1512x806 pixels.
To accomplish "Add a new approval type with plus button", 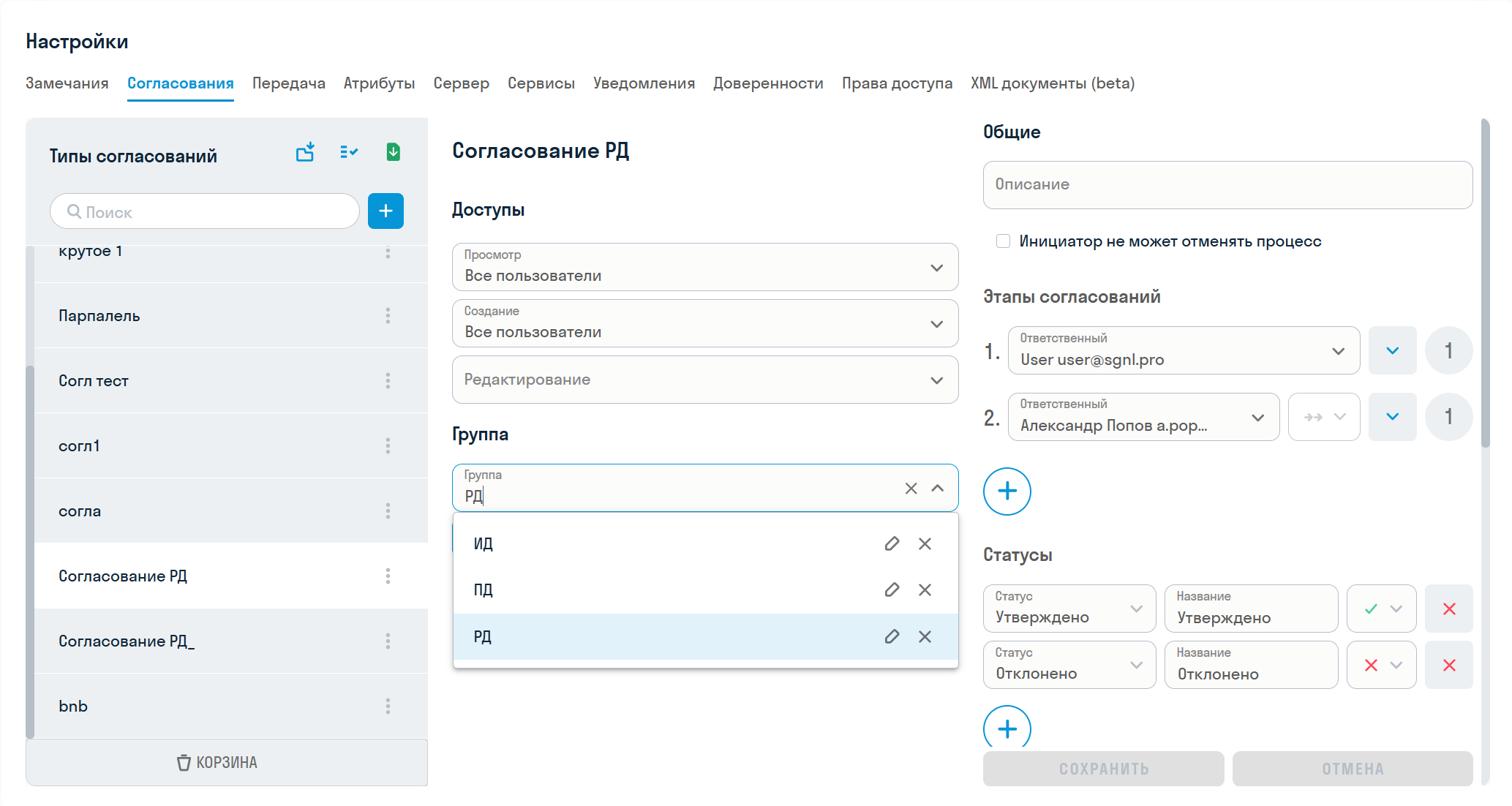I will point(385,211).
